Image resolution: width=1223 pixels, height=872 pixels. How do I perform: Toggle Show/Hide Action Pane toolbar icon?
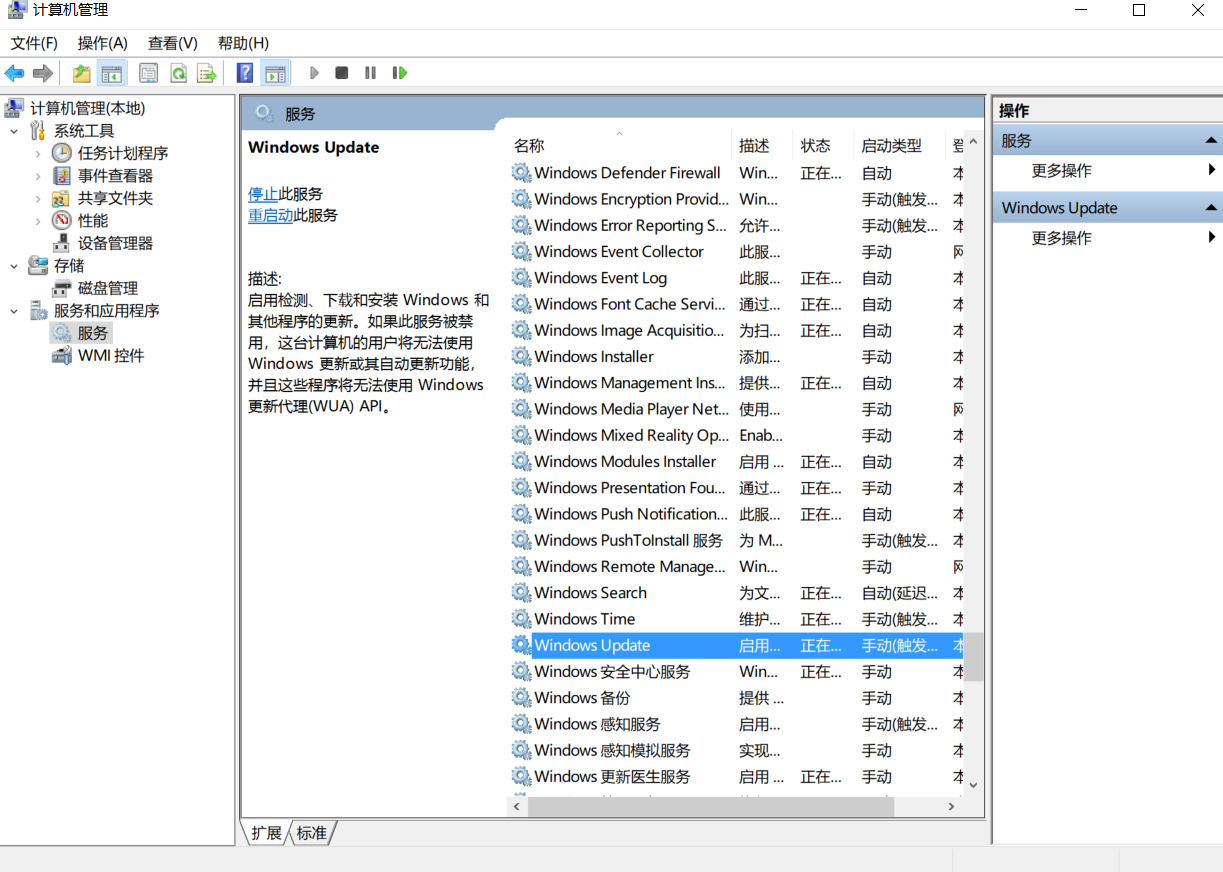pos(275,73)
